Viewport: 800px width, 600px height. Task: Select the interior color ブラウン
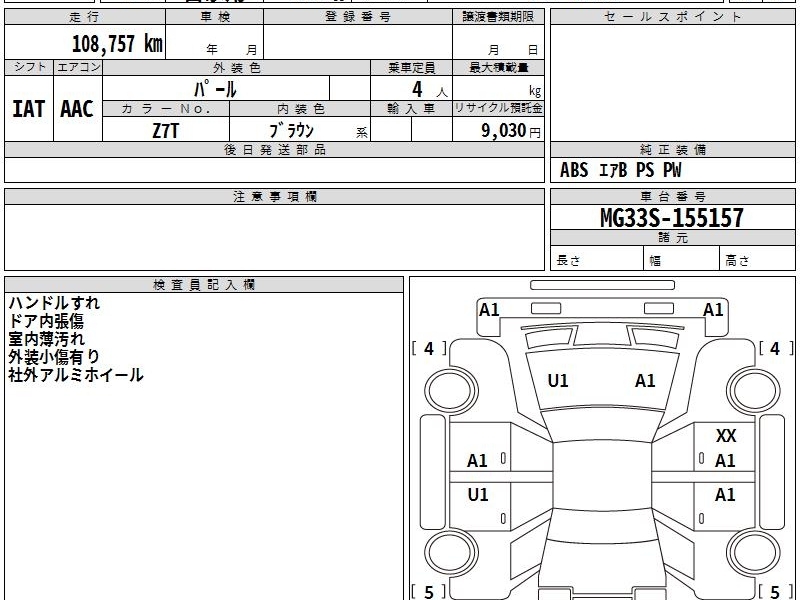[291, 131]
